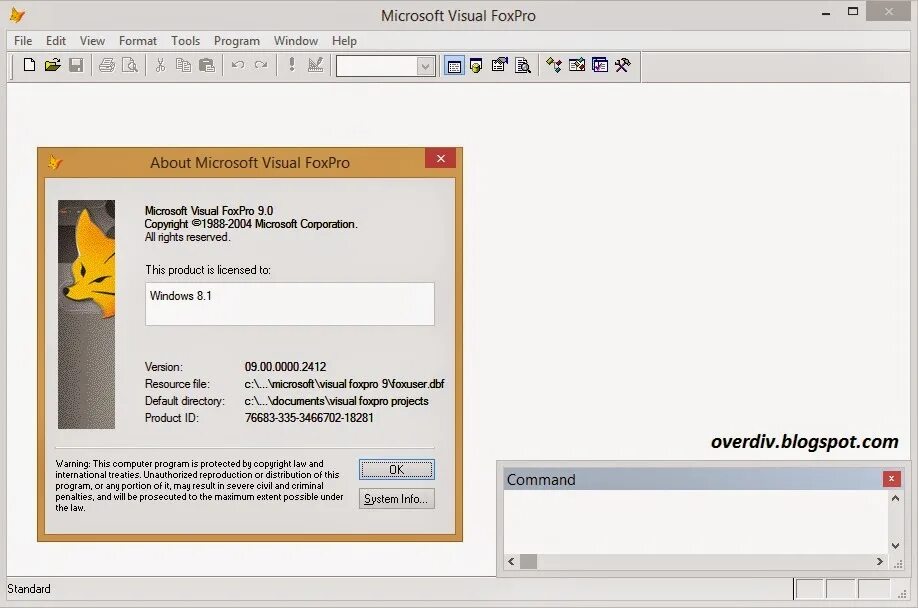
Task: Open the Class Browser toolbar icon
Action: 554,66
